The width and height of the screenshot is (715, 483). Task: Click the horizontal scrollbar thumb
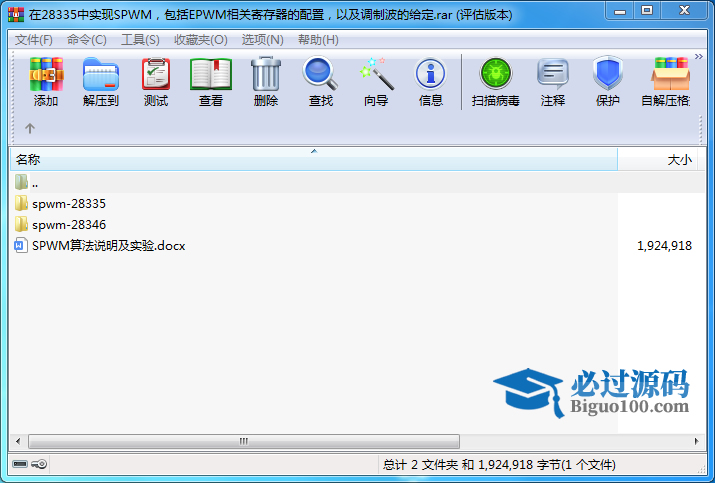tap(244, 441)
